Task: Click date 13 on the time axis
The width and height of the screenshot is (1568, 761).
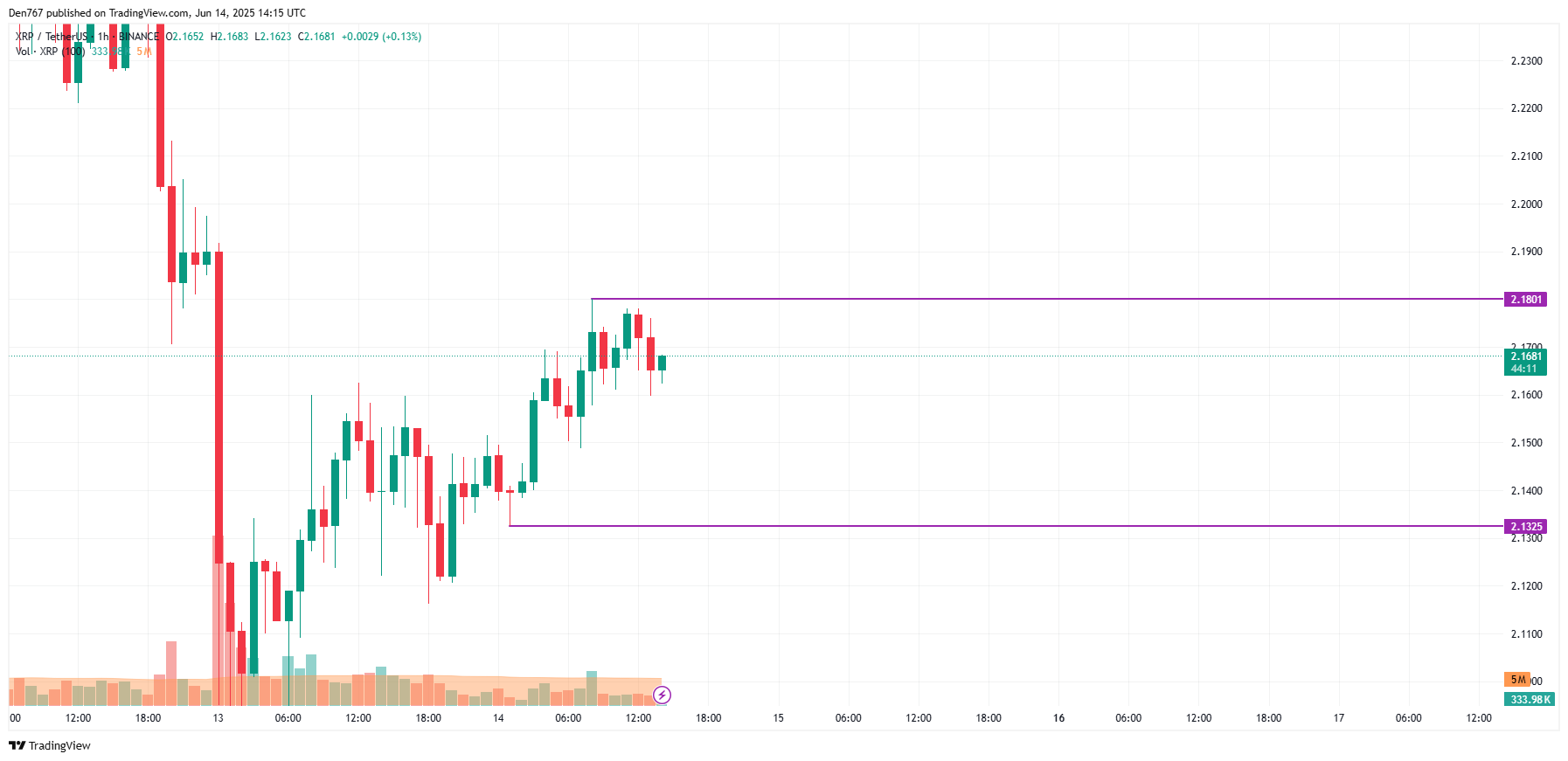Action: pos(218,718)
